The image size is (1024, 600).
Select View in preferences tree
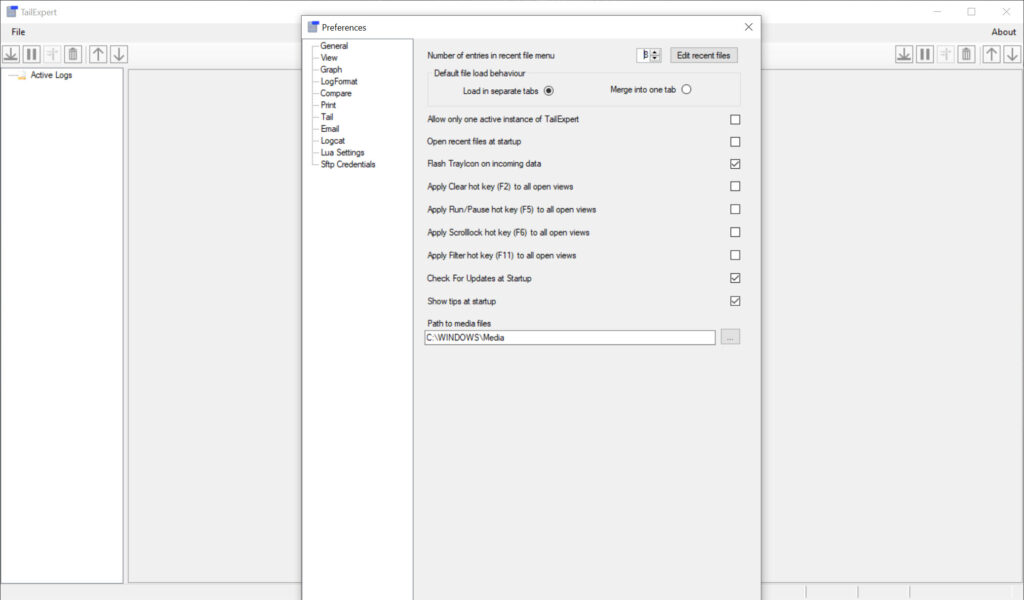click(328, 57)
